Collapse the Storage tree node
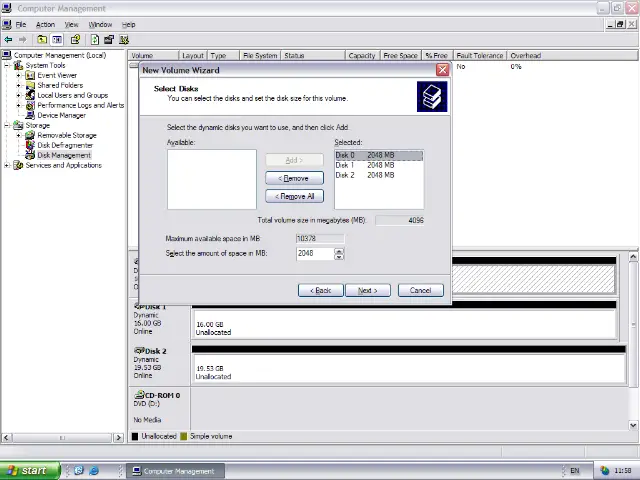The image size is (640, 480). [7, 125]
